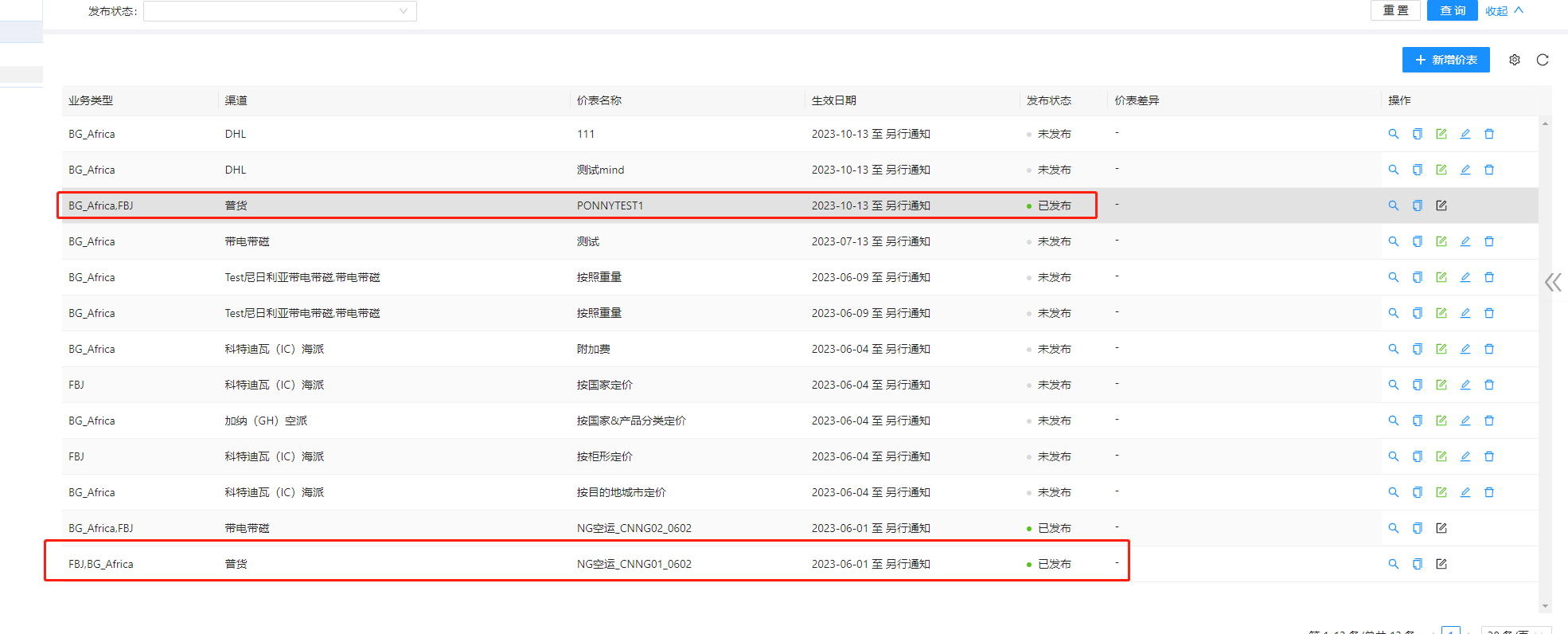1568x634 pixels.
Task: Click blue pencil icon for 按国家定价 row
Action: [x=1465, y=385]
